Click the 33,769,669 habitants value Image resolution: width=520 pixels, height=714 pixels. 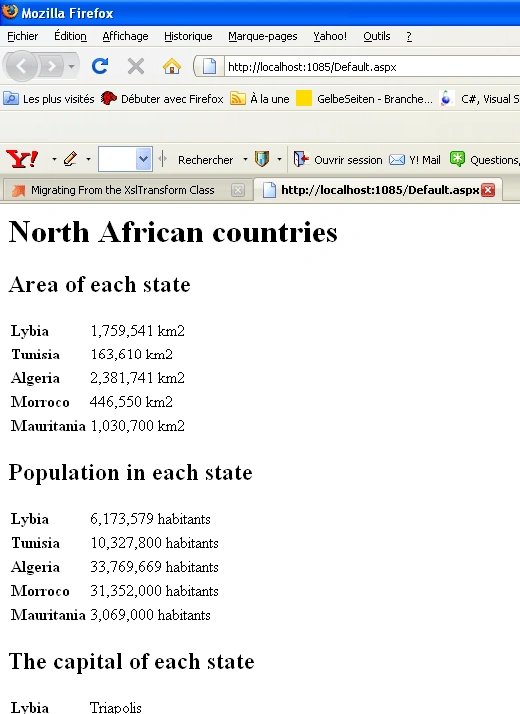point(154,567)
